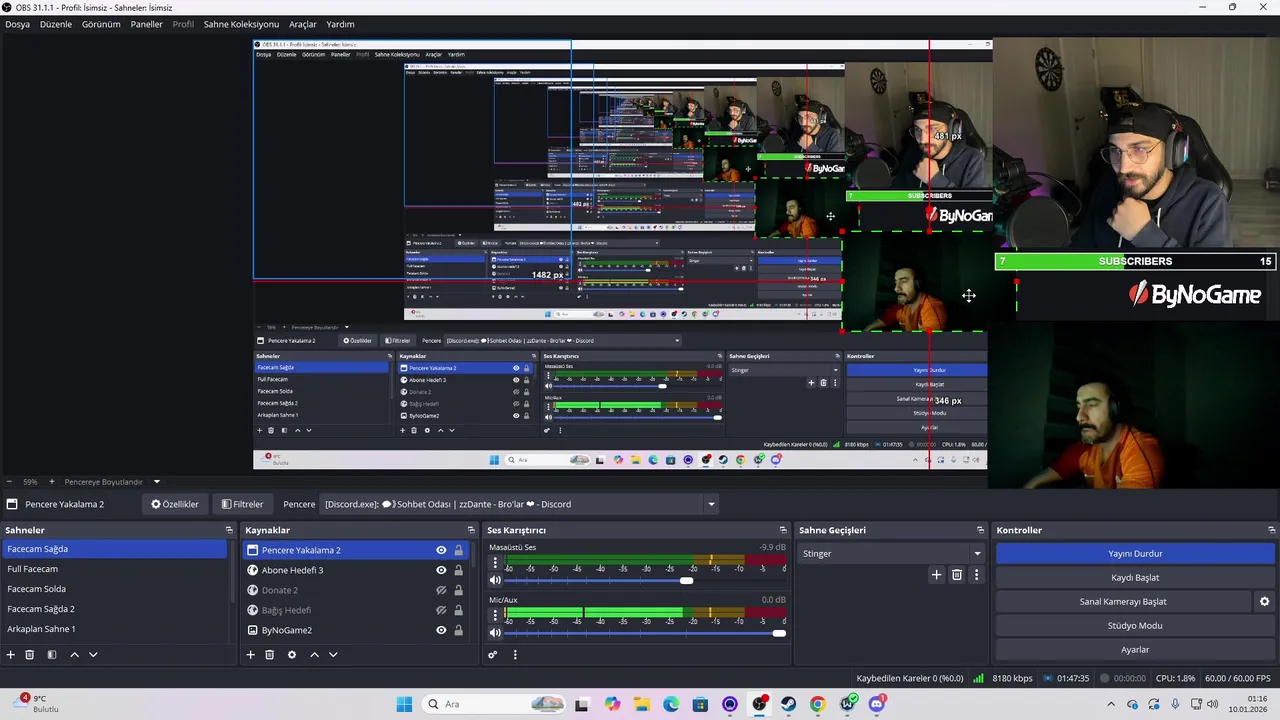Open the Sahne Koleksiyonu menu
1280x720 pixels.
pos(241,24)
